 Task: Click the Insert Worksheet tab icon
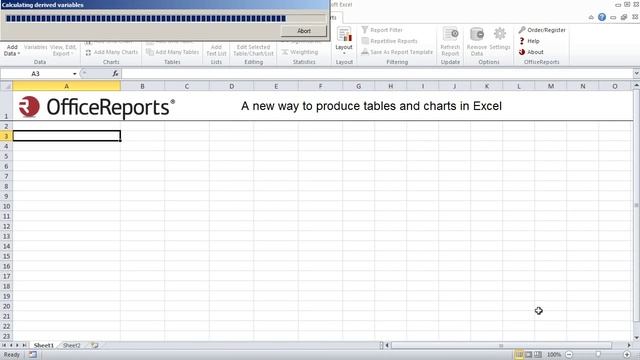point(94,345)
